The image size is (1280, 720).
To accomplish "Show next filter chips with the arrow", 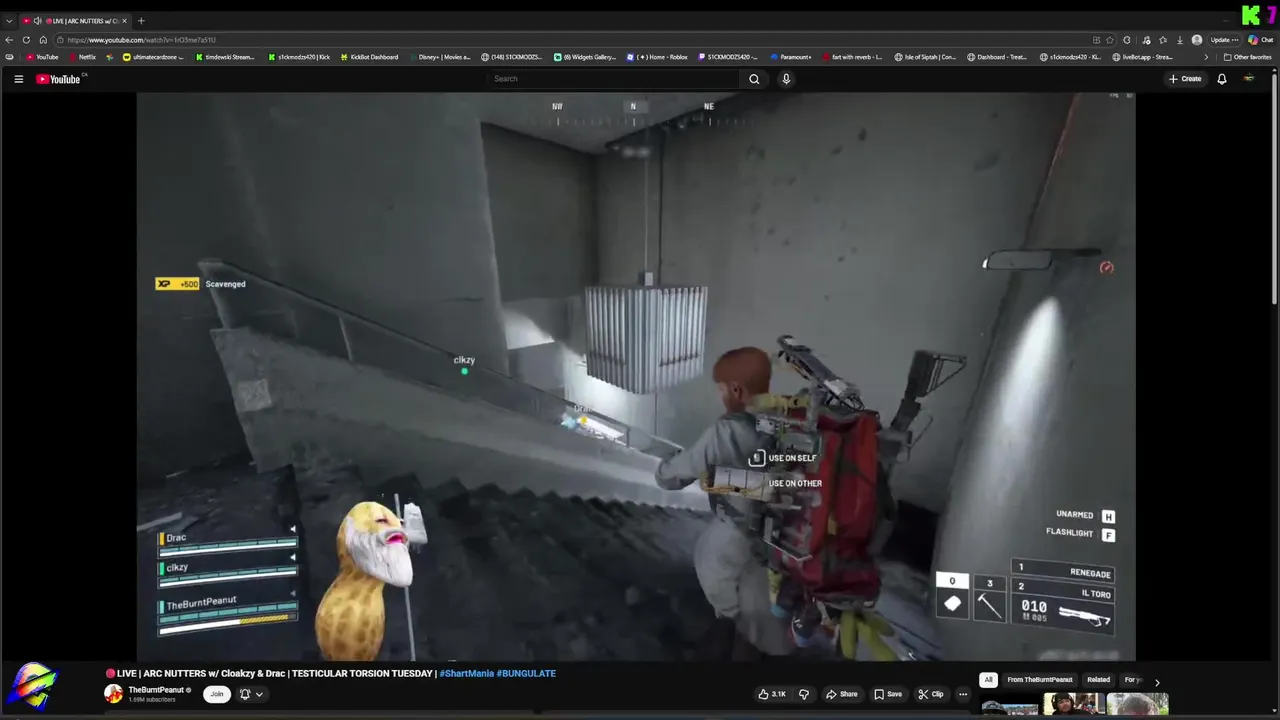I will 1157,682.
